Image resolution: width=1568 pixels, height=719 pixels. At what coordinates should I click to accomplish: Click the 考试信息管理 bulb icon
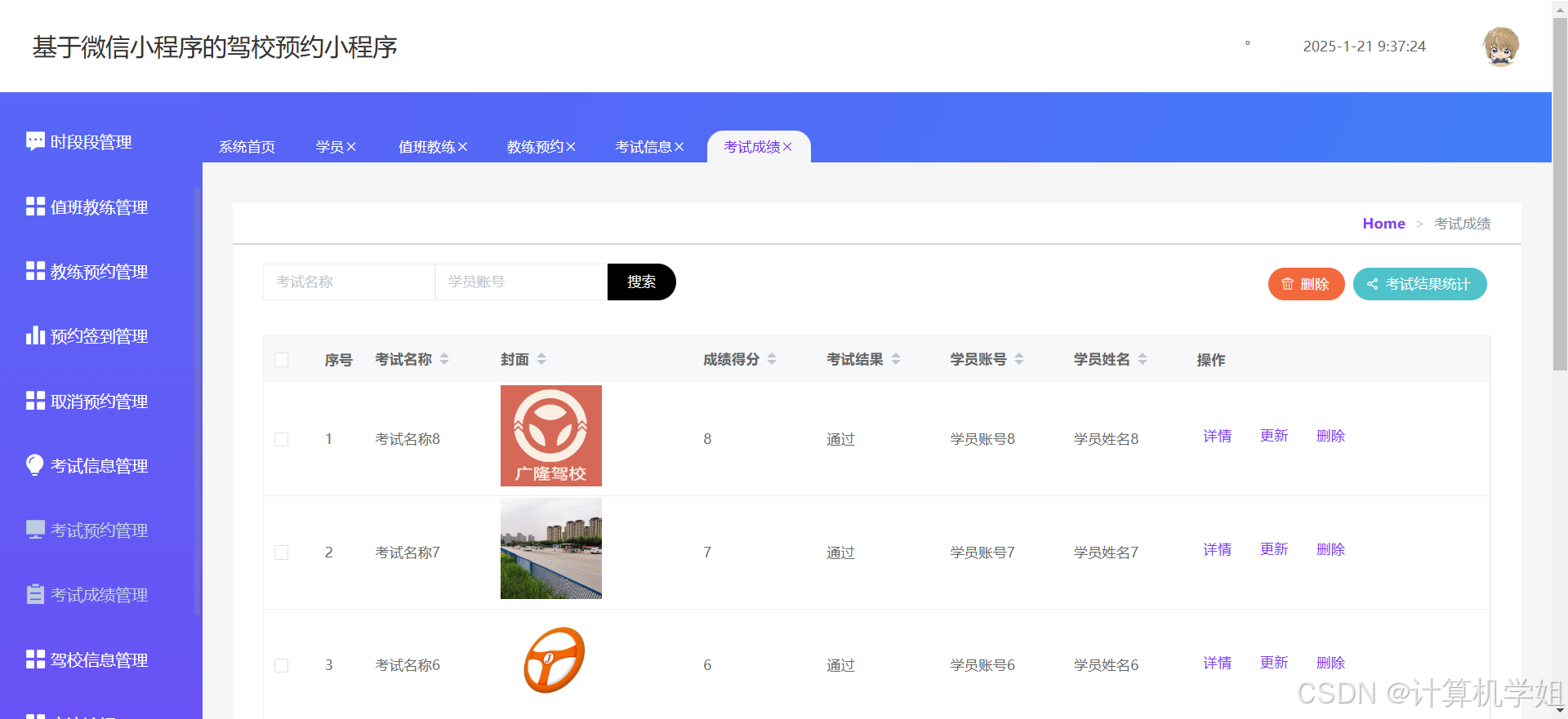tap(35, 465)
